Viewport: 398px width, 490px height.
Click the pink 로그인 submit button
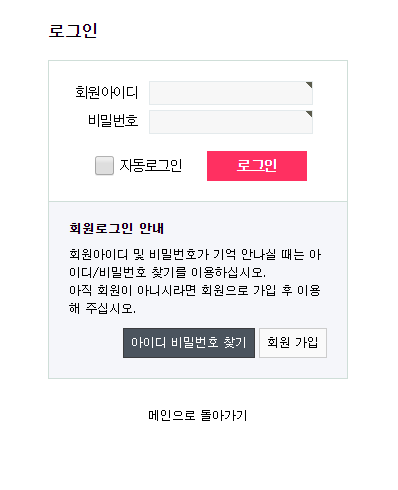(257, 166)
